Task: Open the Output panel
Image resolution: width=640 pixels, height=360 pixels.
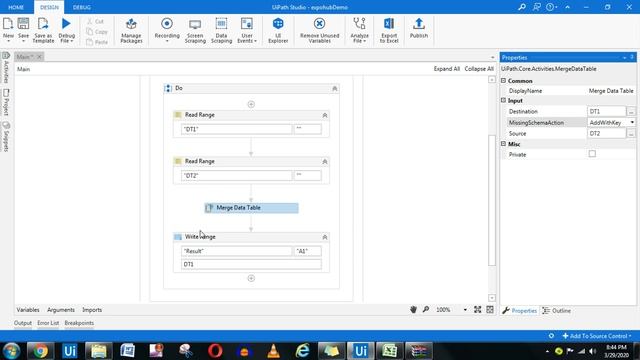Action: [x=23, y=323]
